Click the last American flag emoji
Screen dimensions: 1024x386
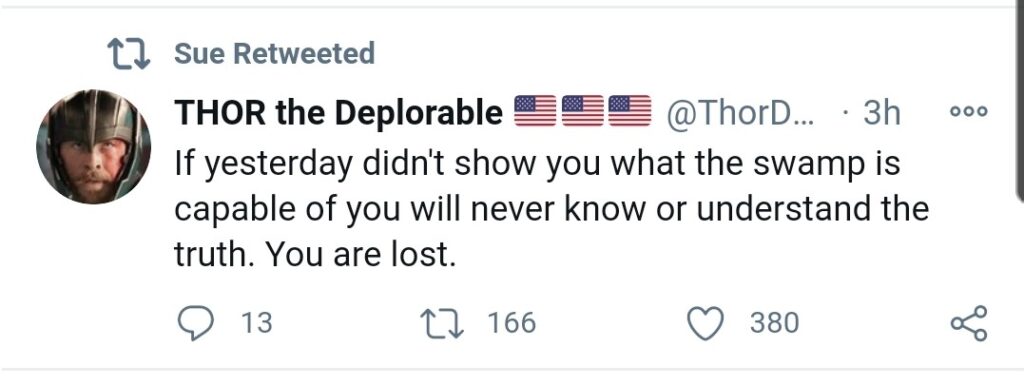click(x=630, y=111)
